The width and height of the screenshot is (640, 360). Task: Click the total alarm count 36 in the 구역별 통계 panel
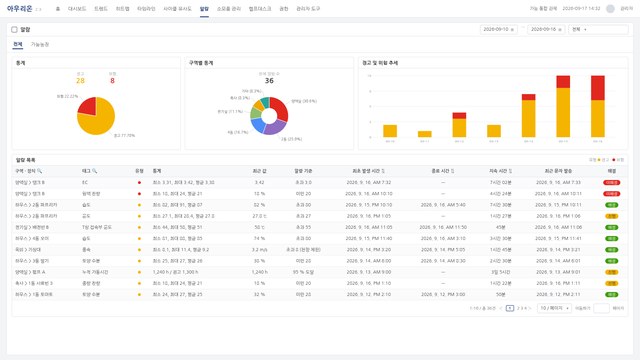(x=269, y=80)
